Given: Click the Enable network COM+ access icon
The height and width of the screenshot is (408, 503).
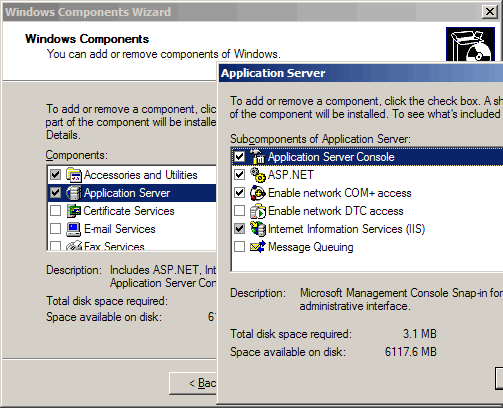Looking at the screenshot, I should click(257, 193).
